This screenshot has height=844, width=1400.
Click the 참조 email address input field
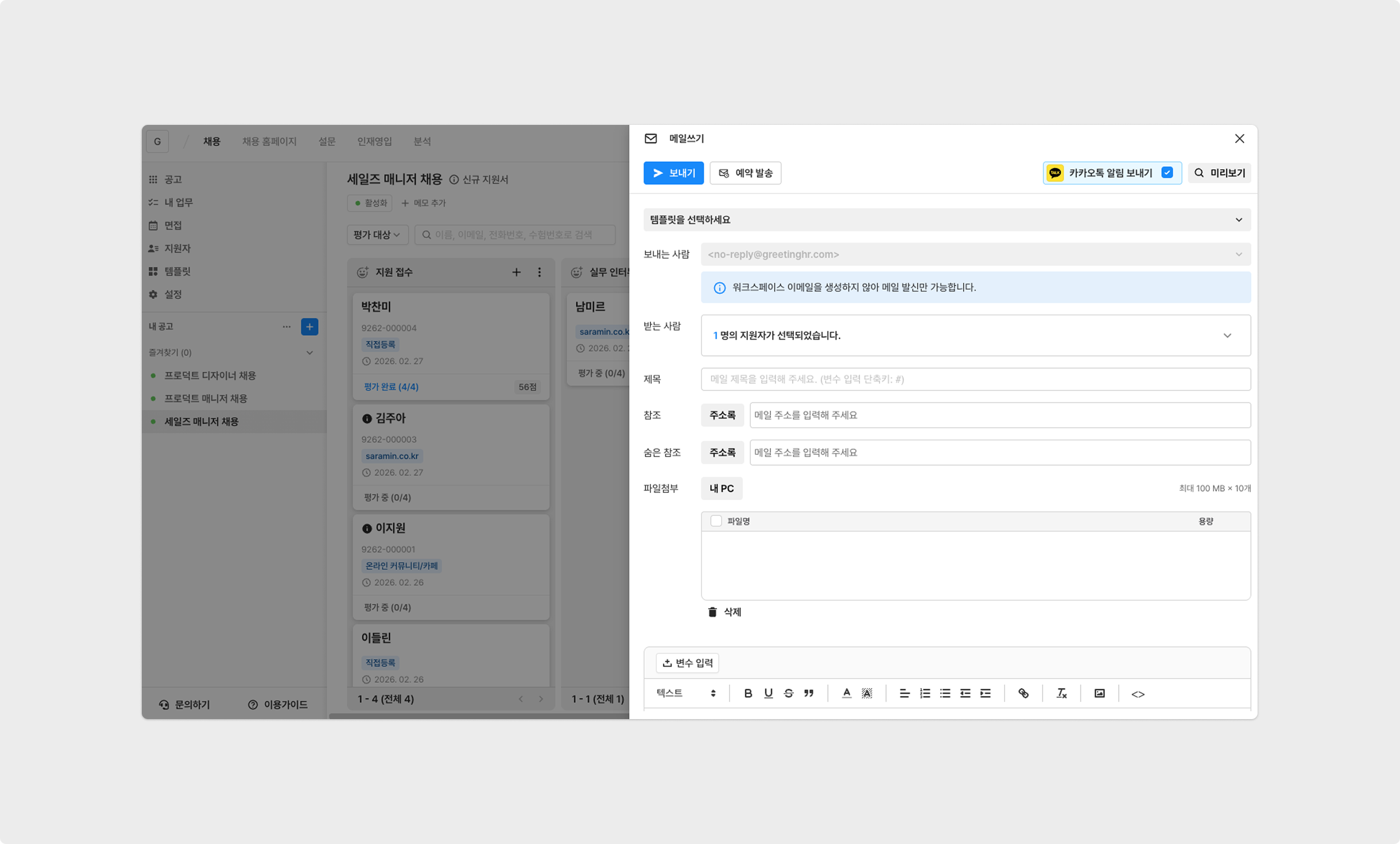(x=1000, y=415)
